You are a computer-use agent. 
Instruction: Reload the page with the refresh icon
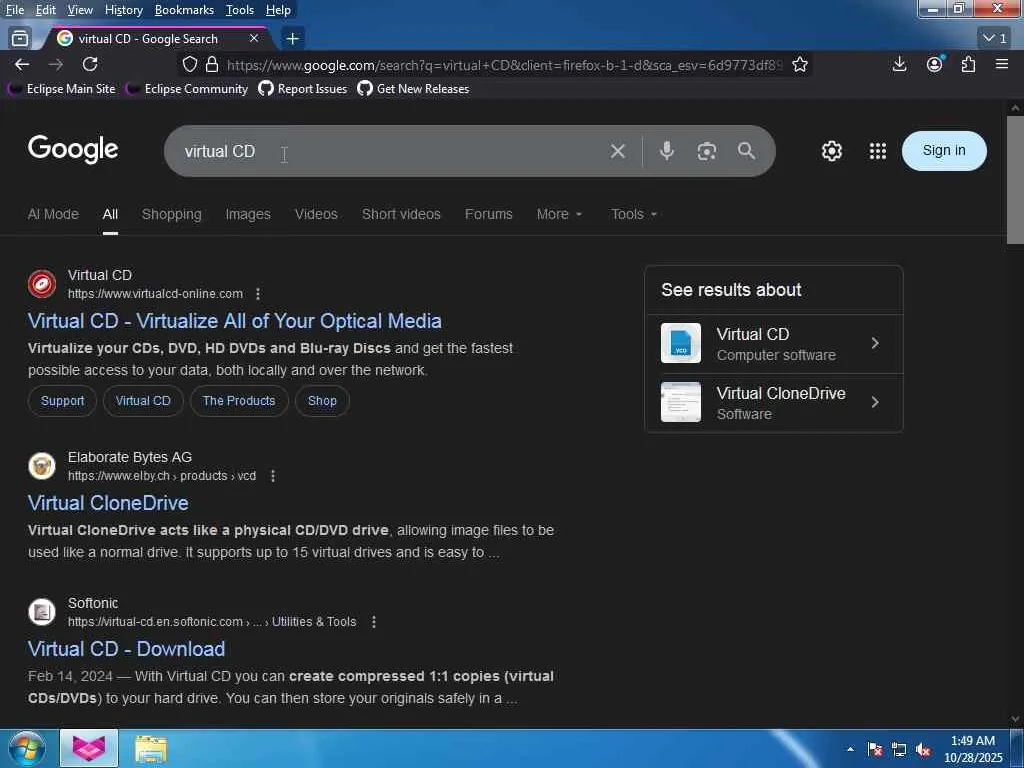tap(90, 64)
